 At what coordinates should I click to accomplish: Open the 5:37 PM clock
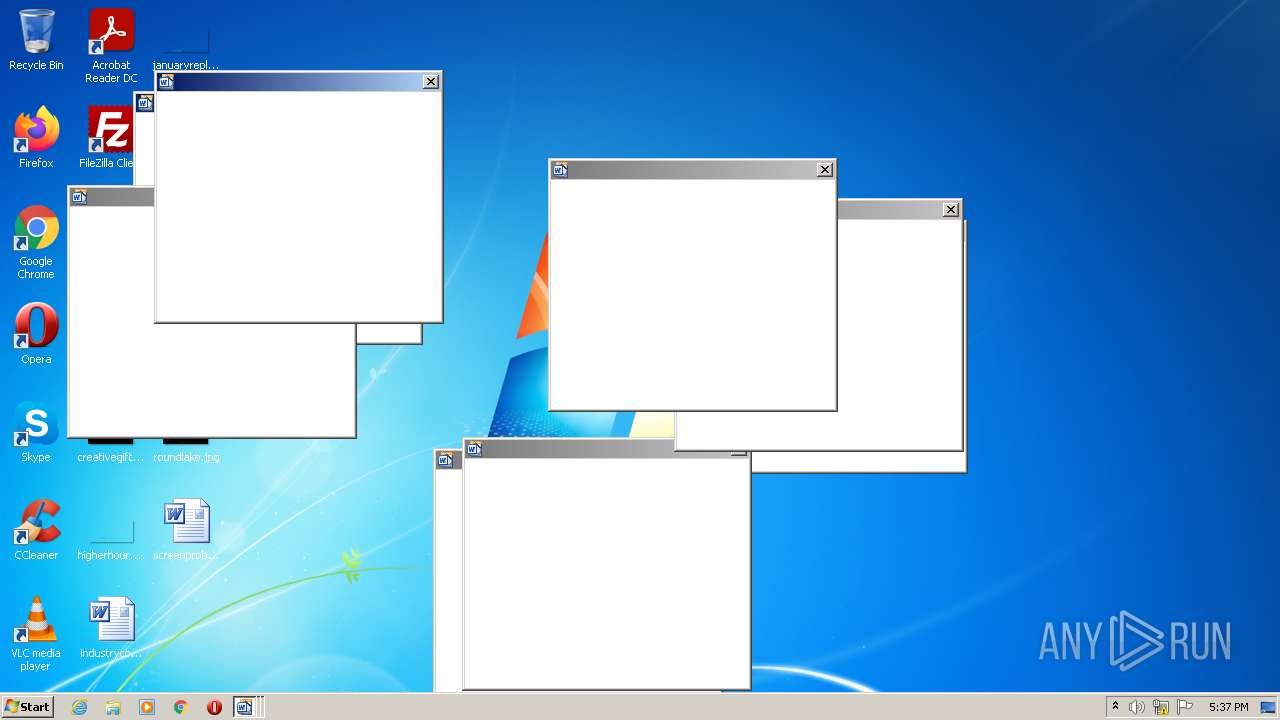click(1228, 707)
